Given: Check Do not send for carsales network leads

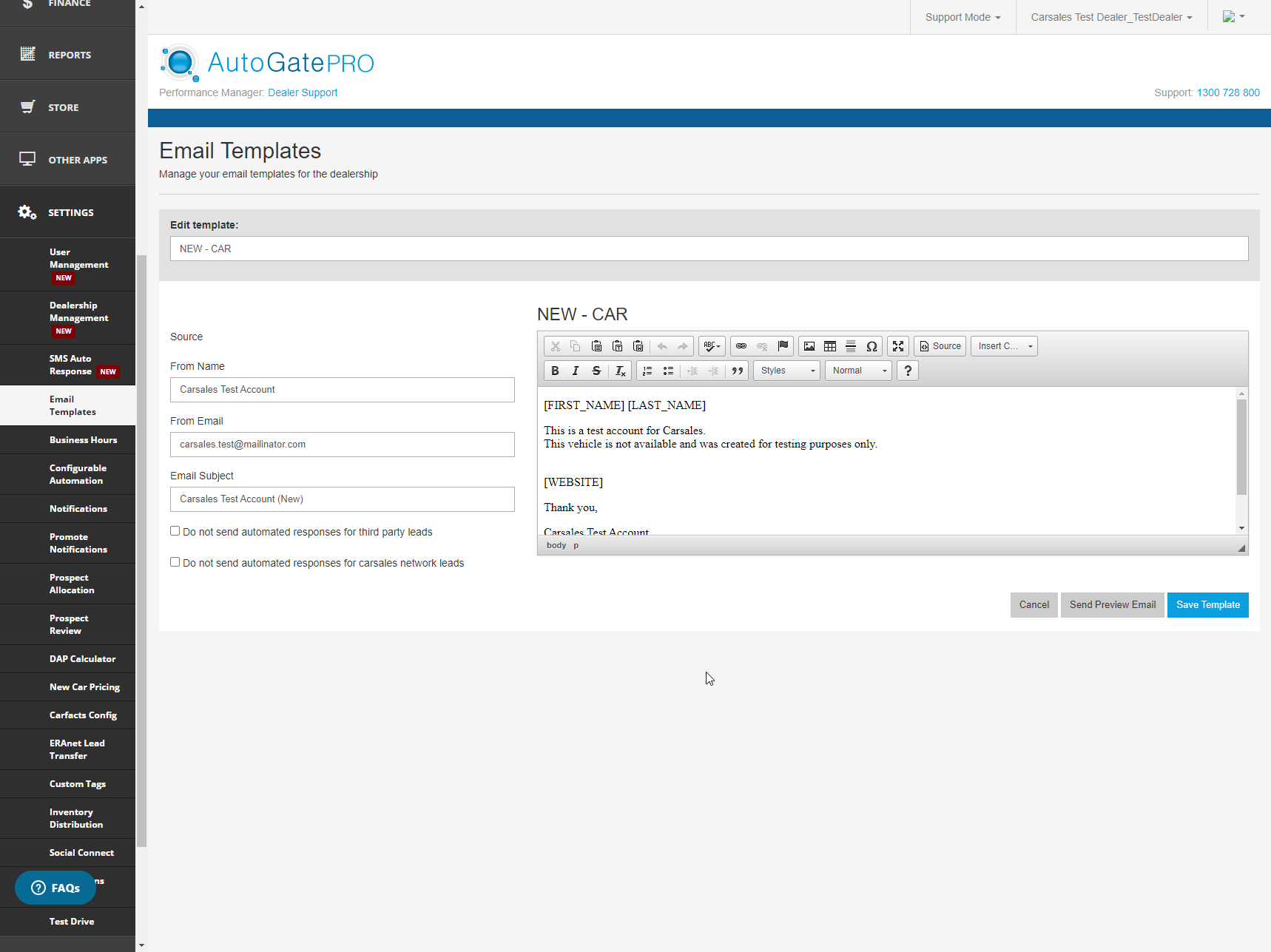Looking at the screenshot, I should 175,562.
